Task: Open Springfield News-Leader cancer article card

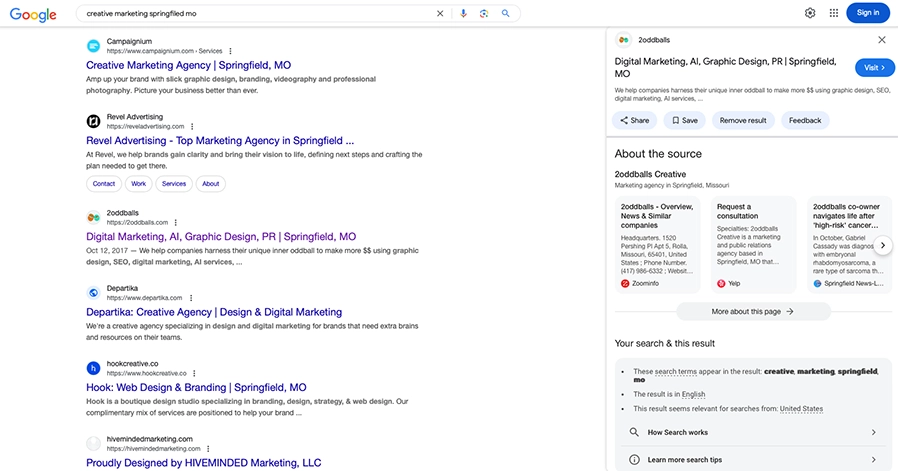Action: click(x=850, y=245)
